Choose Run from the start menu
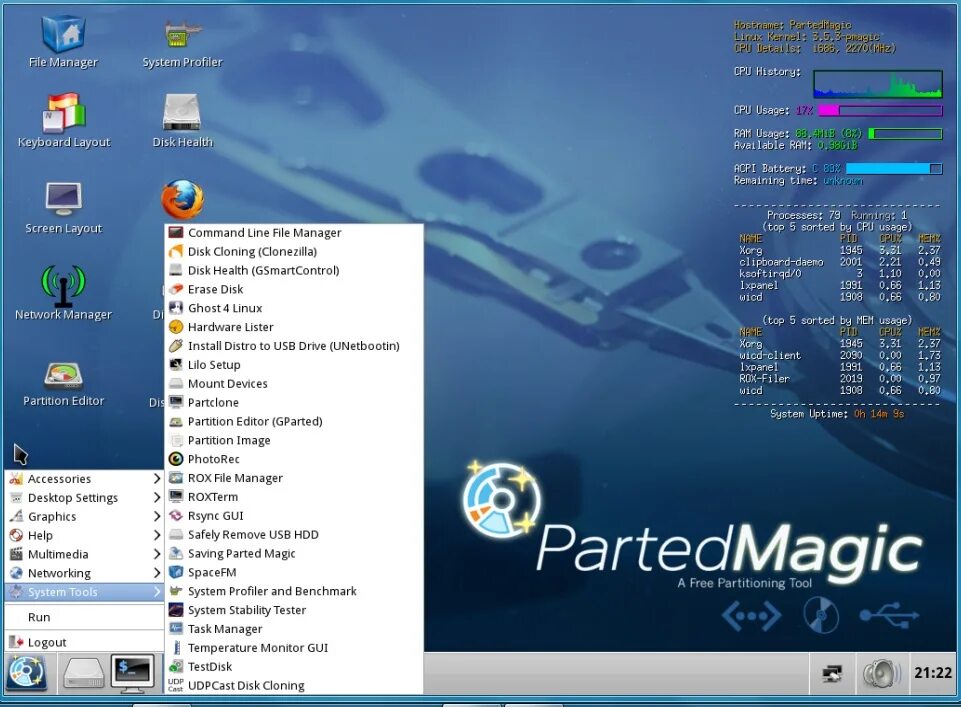Viewport: 961px width, 707px height. coord(85,617)
